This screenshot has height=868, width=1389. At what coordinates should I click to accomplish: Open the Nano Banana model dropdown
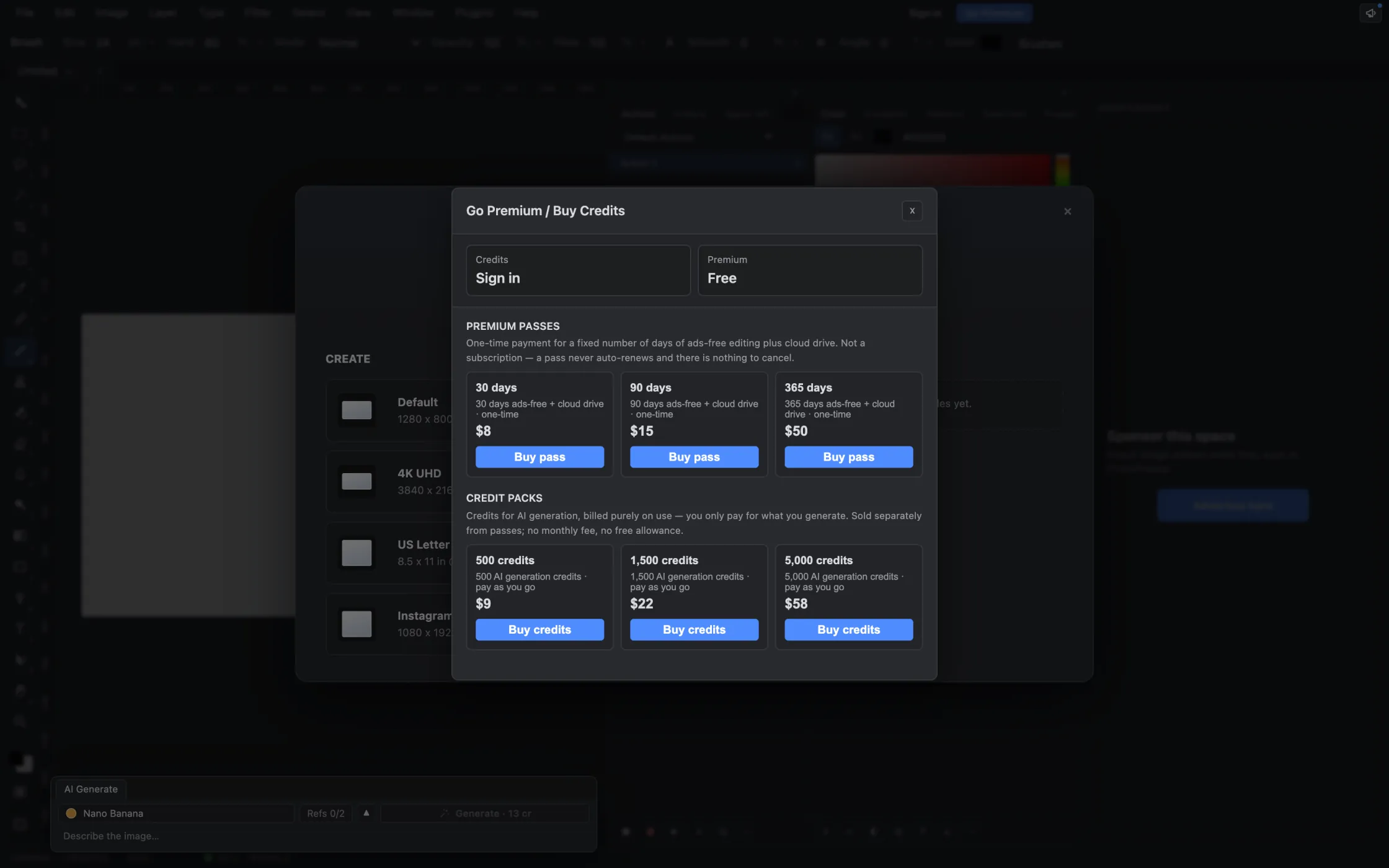[176, 813]
